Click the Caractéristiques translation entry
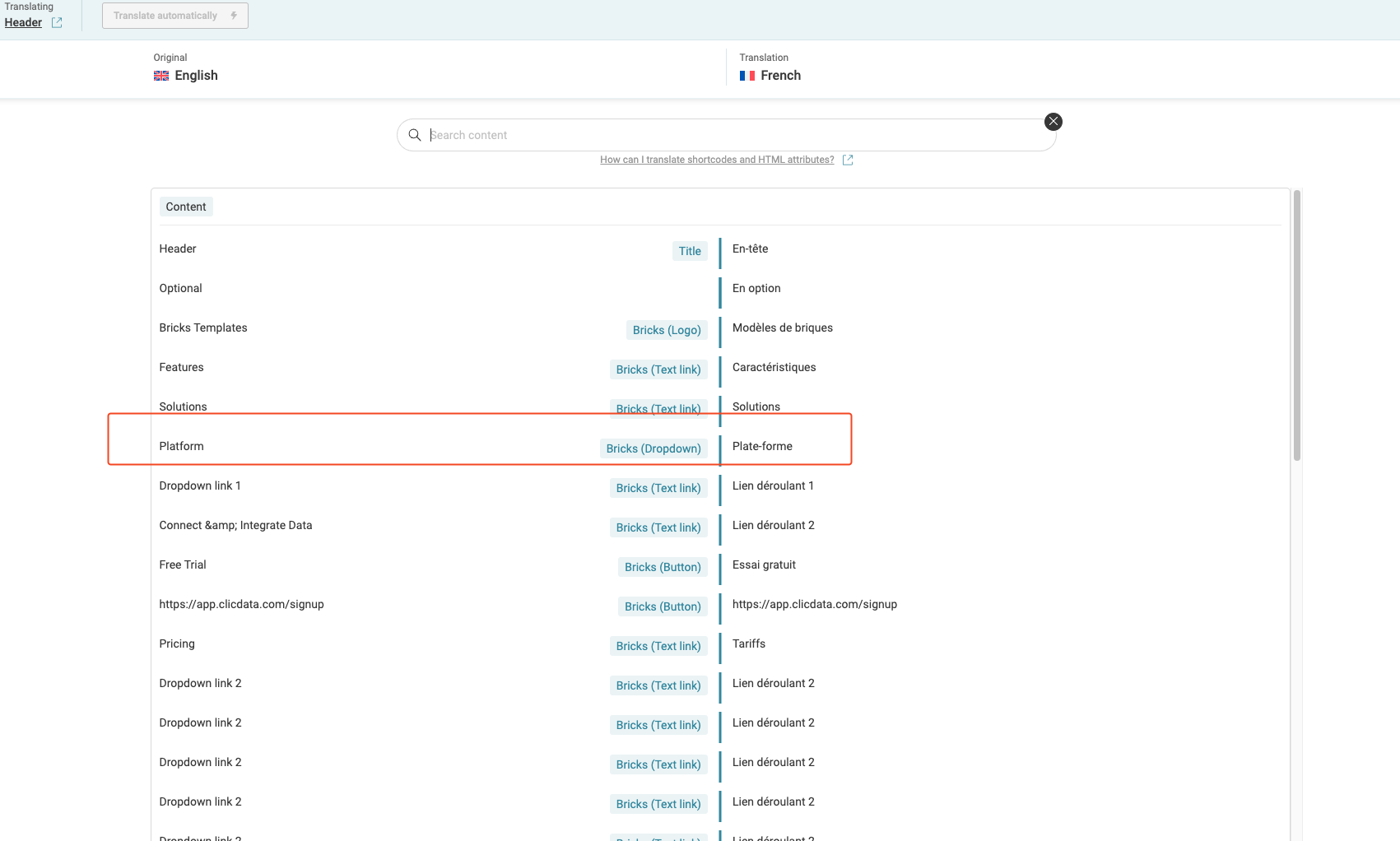 click(x=774, y=367)
